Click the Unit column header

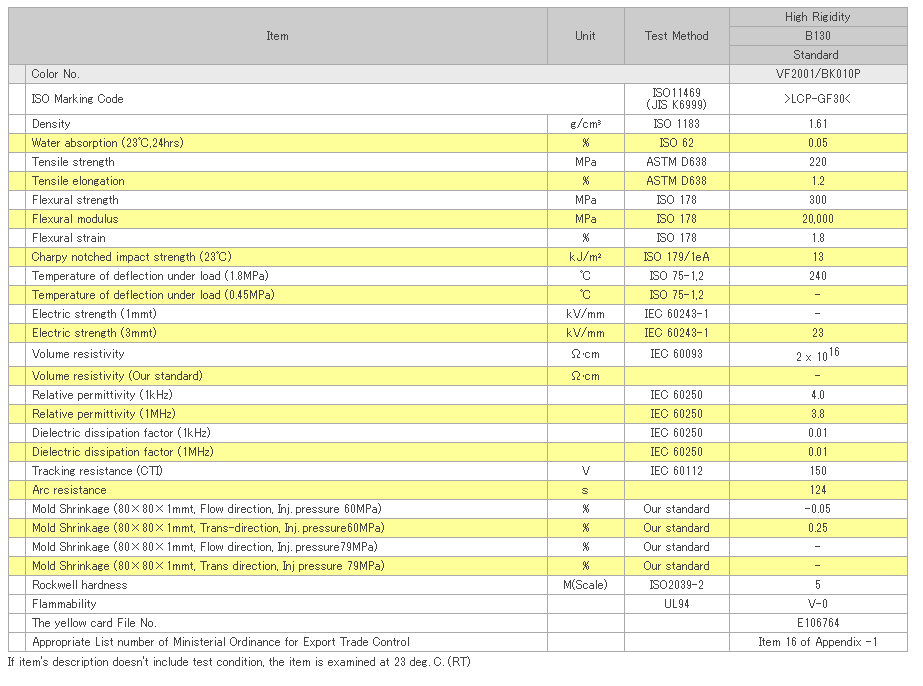[585, 36]
